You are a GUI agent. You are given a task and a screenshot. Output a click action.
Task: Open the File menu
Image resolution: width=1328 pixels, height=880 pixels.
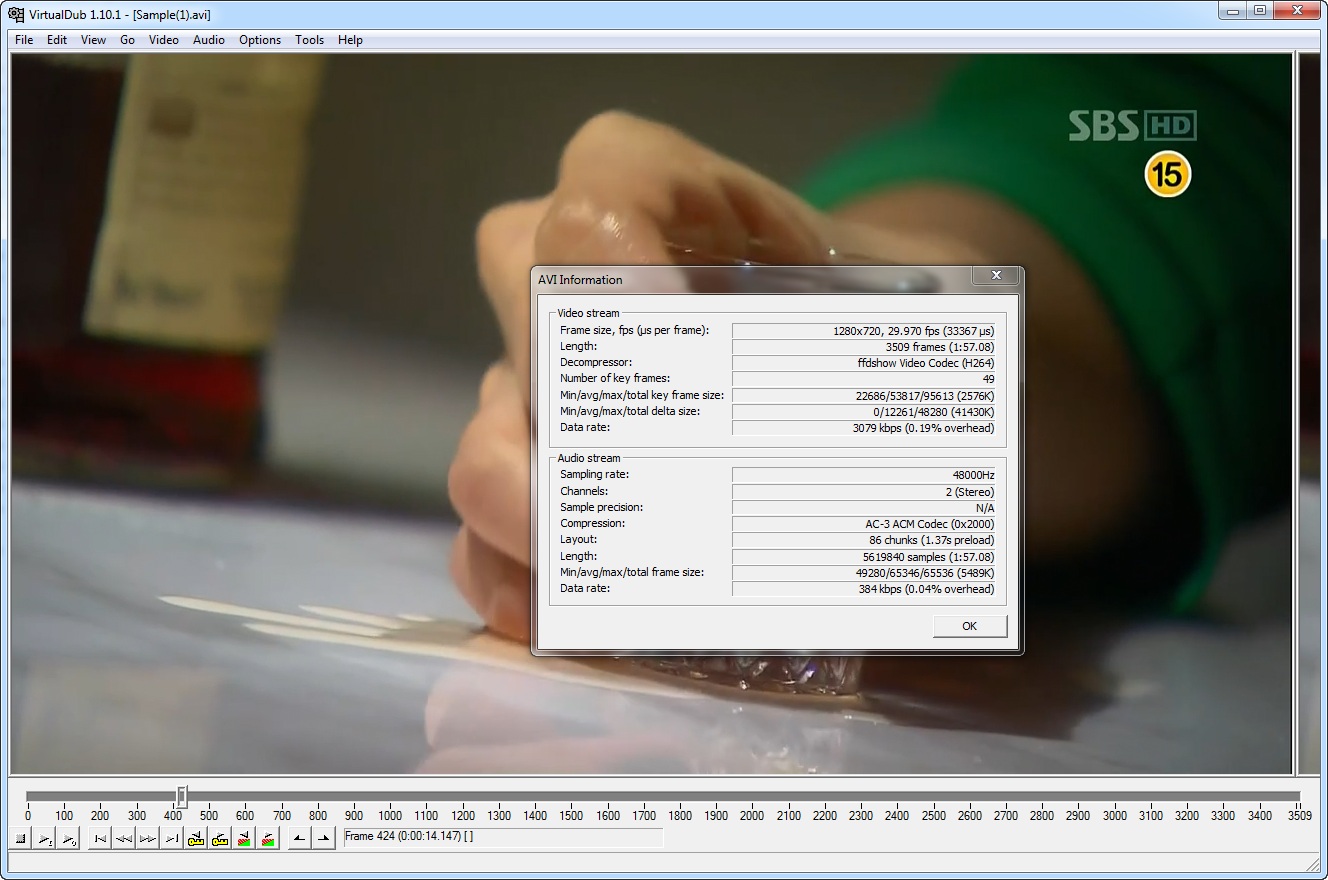click(24, 40)
